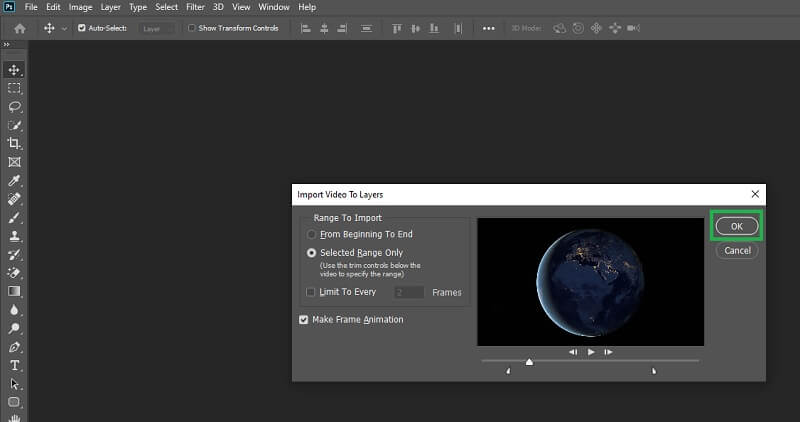Enable Limit To Every checkbox
This screenshot has height=422, width=800.
click(x=310, y=292)
